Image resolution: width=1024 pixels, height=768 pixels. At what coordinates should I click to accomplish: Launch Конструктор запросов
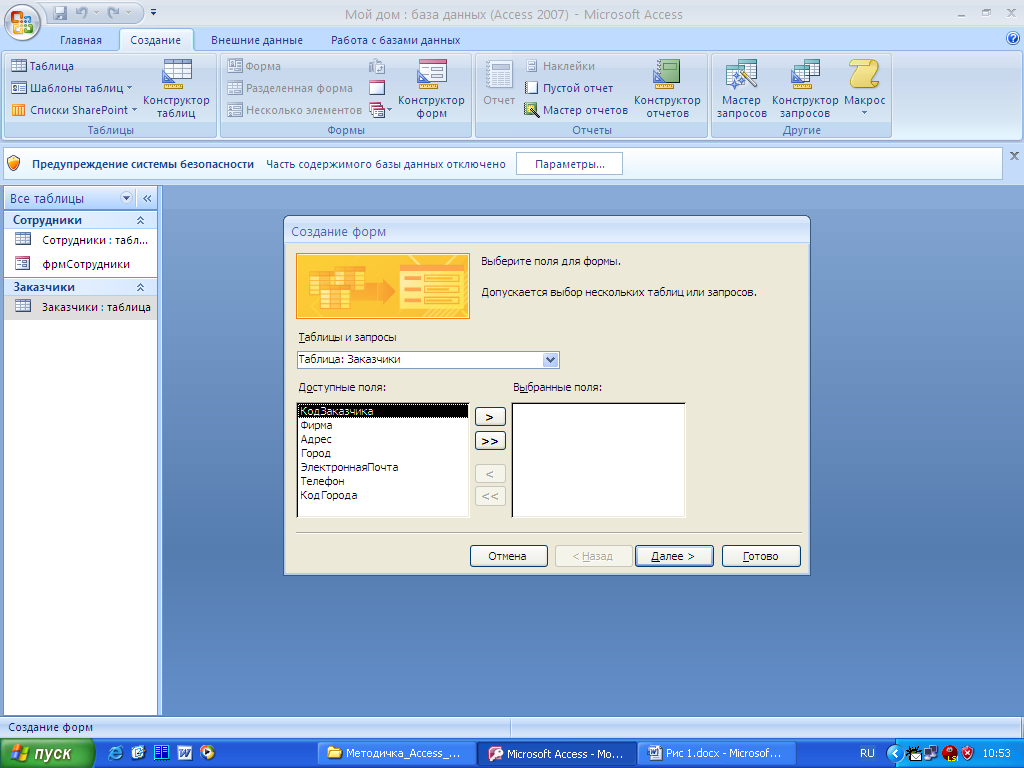click(805, 88)
